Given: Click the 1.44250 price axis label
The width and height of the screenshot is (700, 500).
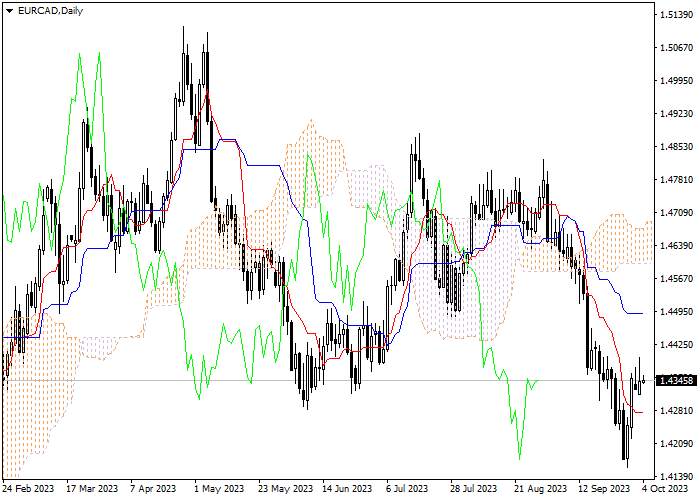Looking at the screenshot, I should pos(677,345).
